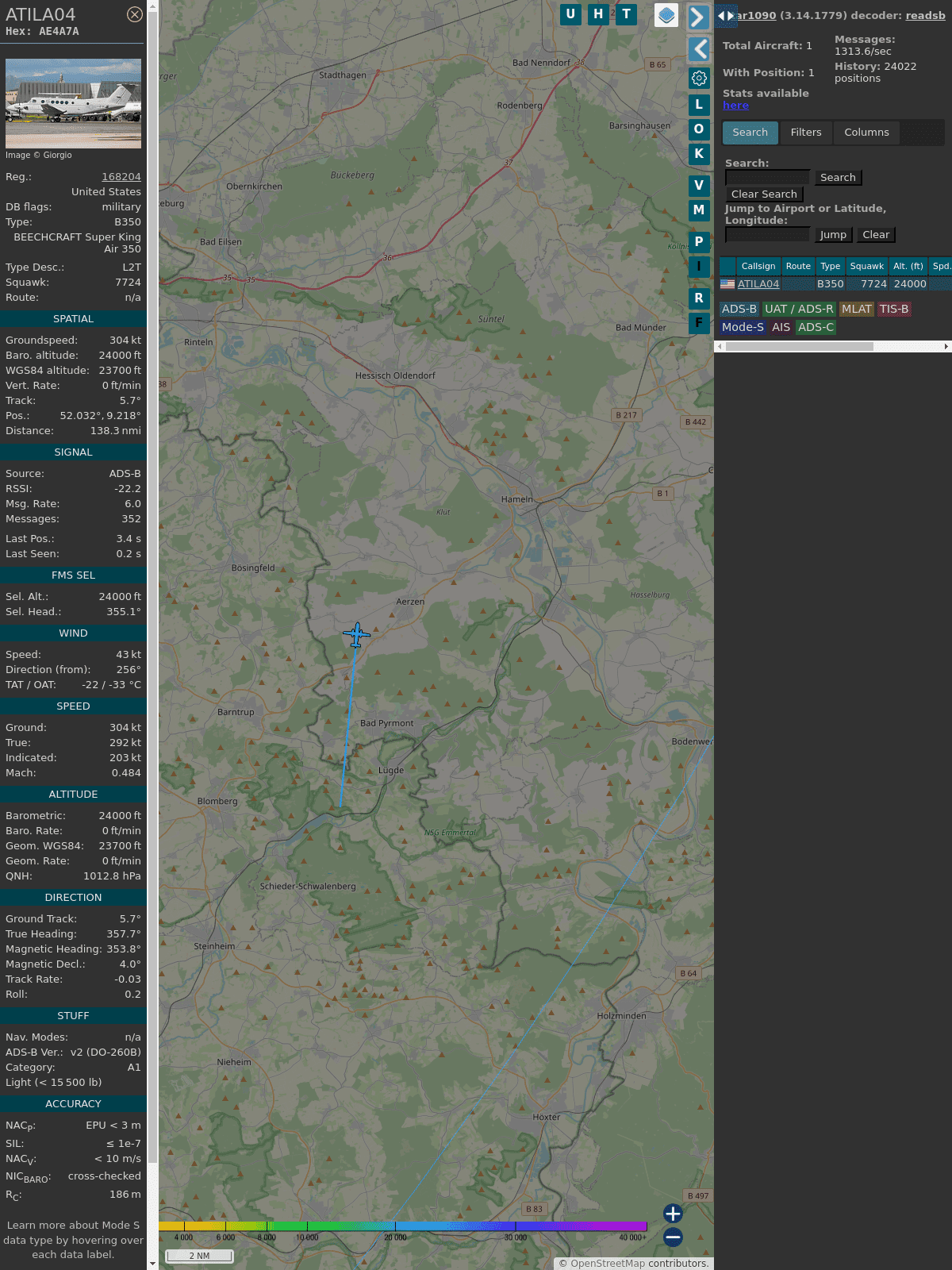Click the 2 NM map scale indicator
The width and height of the screenshot is (952, 1270).
[199, 1256]
